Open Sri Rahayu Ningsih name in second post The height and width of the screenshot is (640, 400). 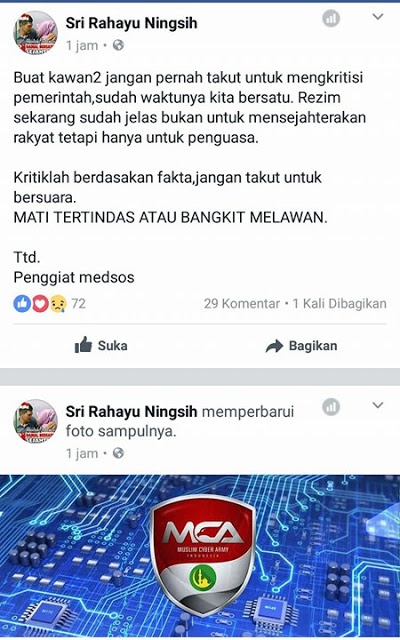(x=131, y=411)
